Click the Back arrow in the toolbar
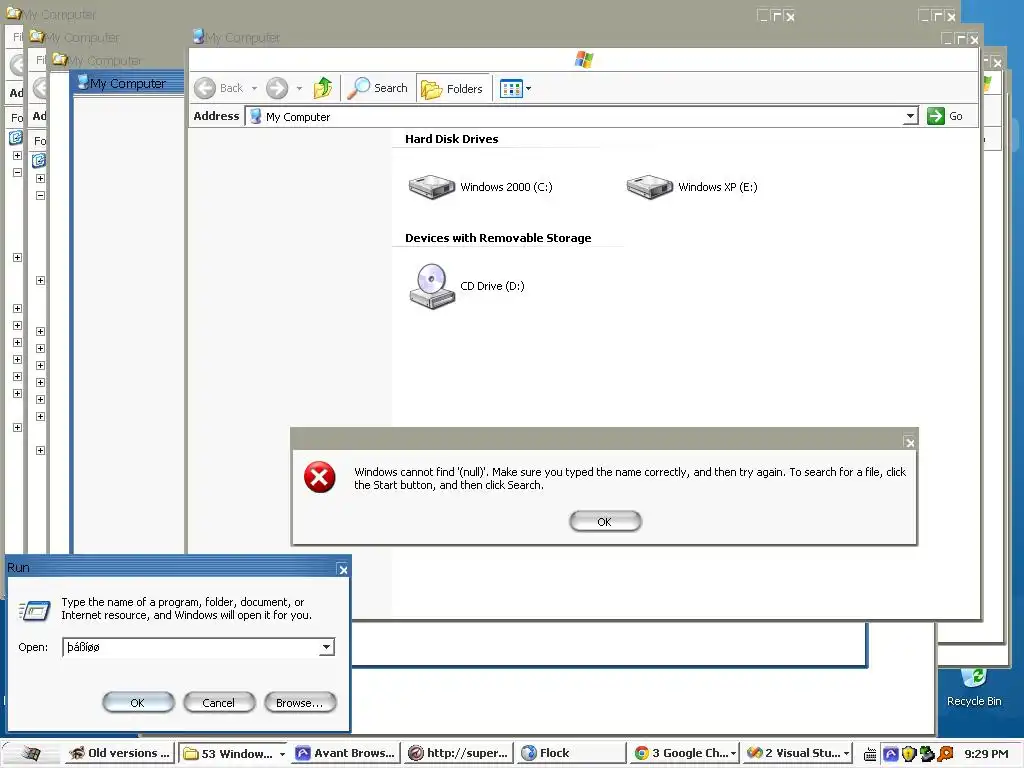Viewport: 1024px width, 768px height. click(x=205, y=88)
